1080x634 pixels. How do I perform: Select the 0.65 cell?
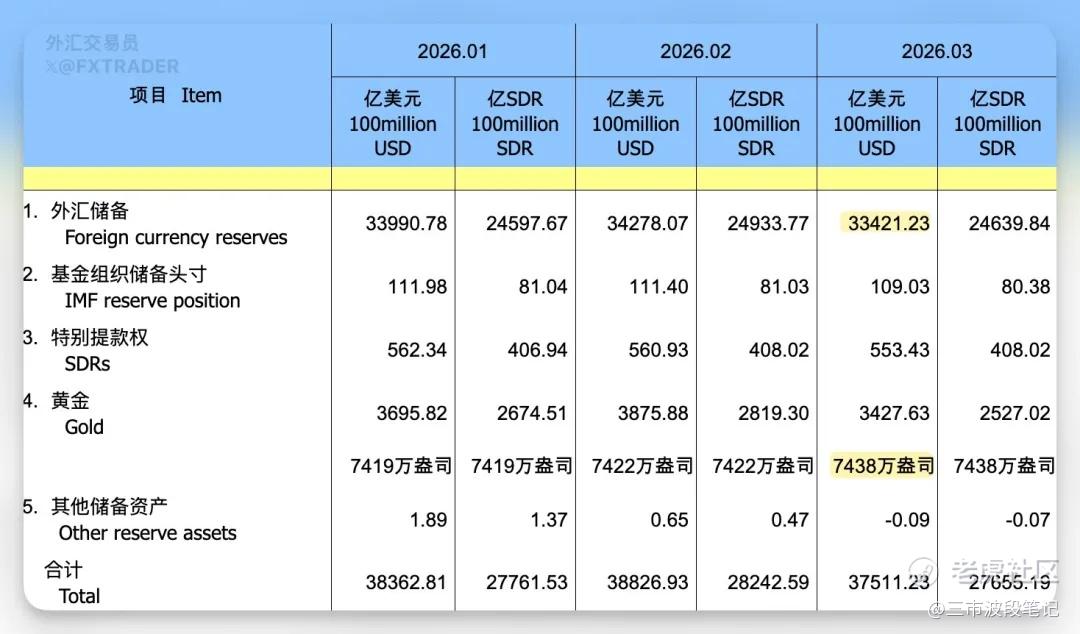pyautogui.click(x=669, y=520)
